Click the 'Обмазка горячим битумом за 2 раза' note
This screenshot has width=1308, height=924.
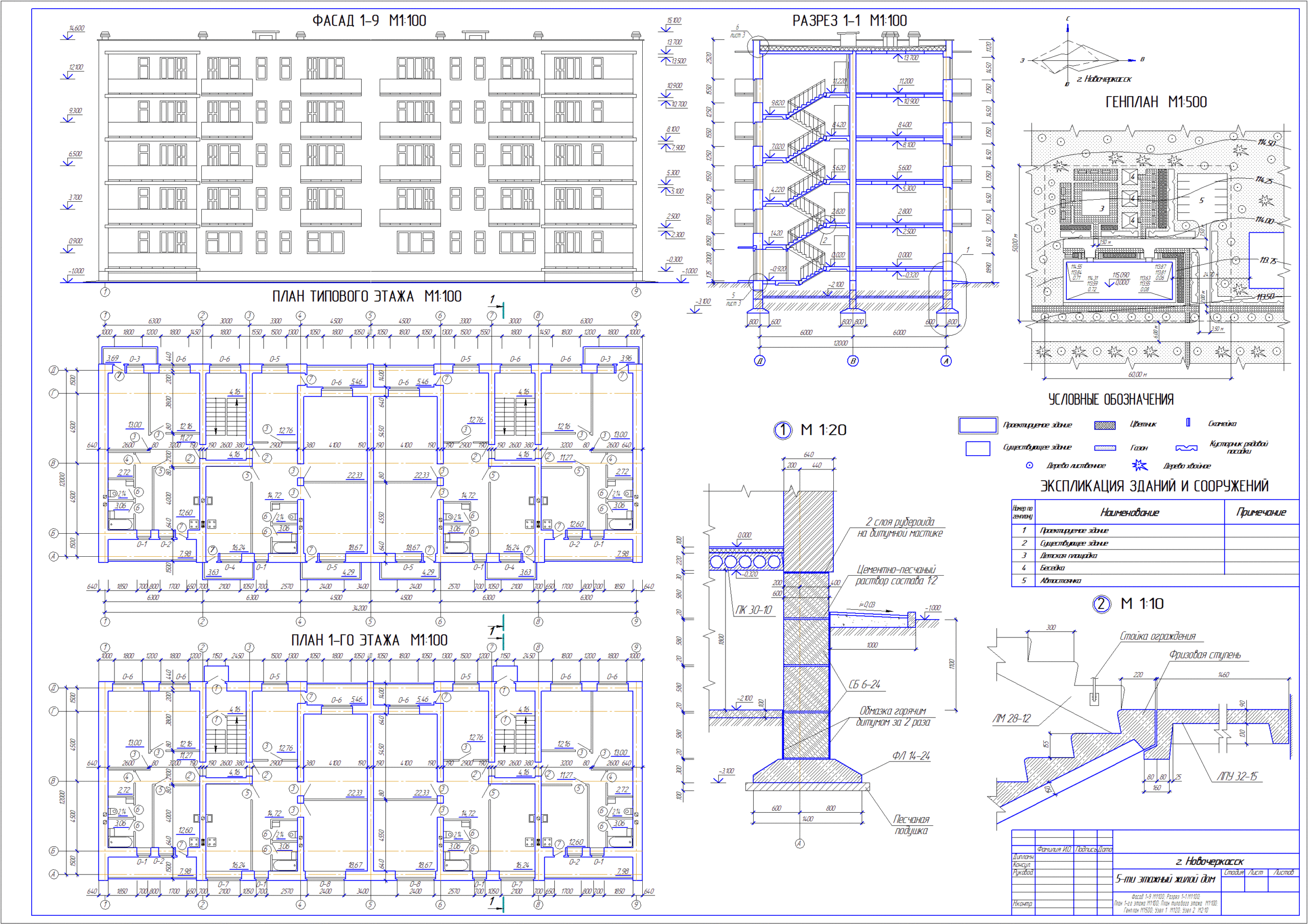click(893, 717)
